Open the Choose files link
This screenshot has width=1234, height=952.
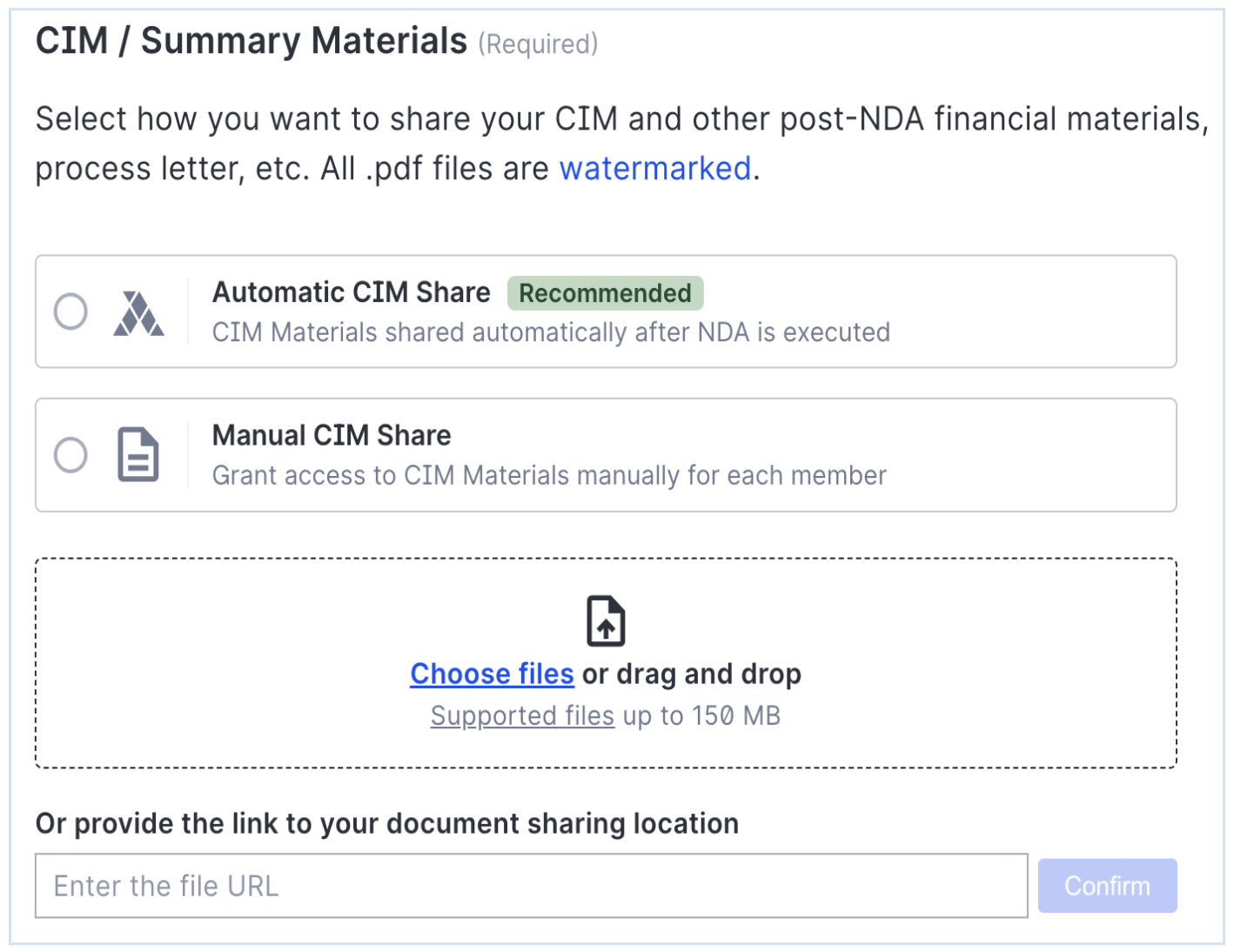coord(492,674)
